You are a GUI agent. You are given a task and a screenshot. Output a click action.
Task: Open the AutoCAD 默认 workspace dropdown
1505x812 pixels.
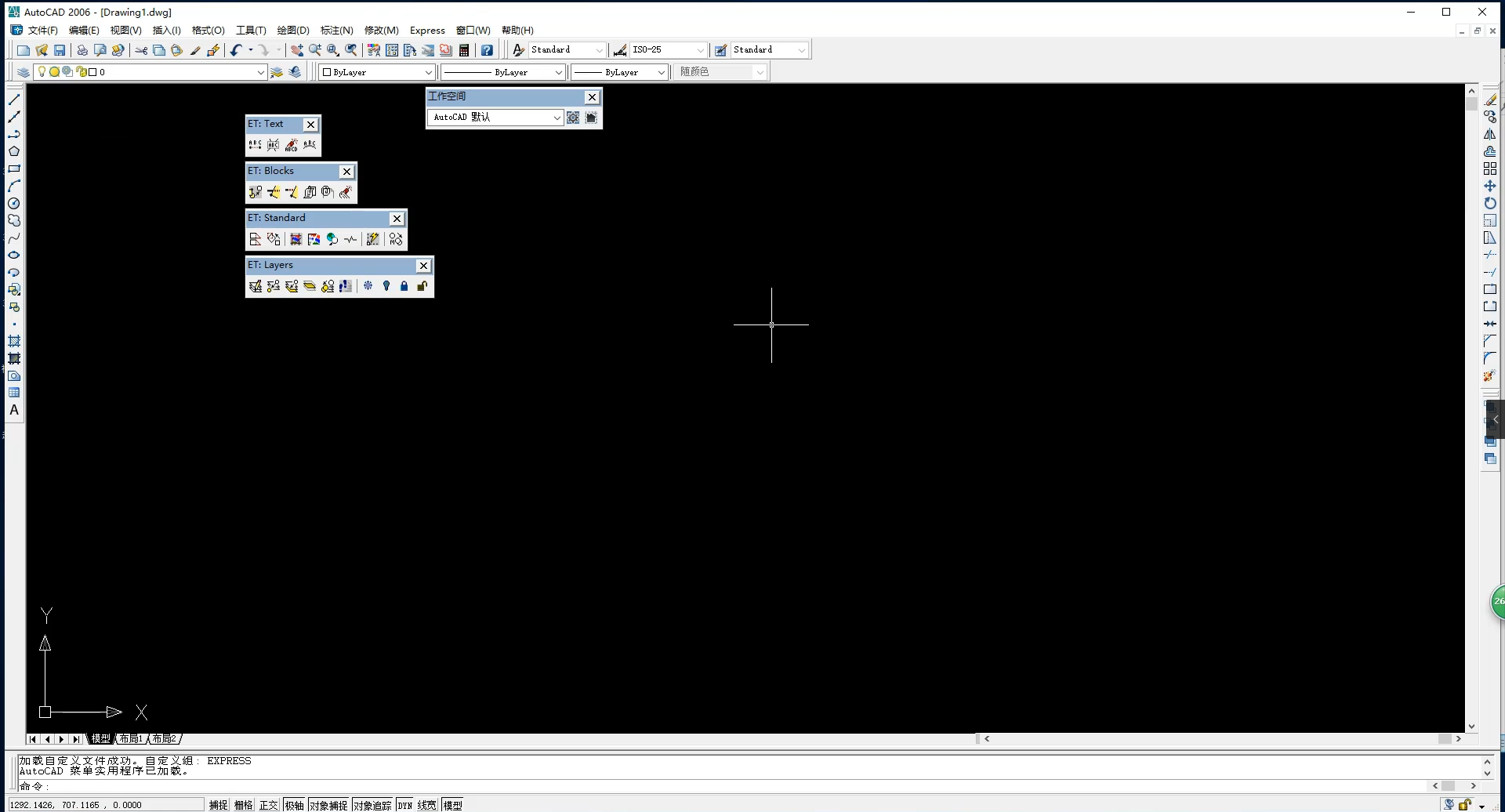coord(495,118)
